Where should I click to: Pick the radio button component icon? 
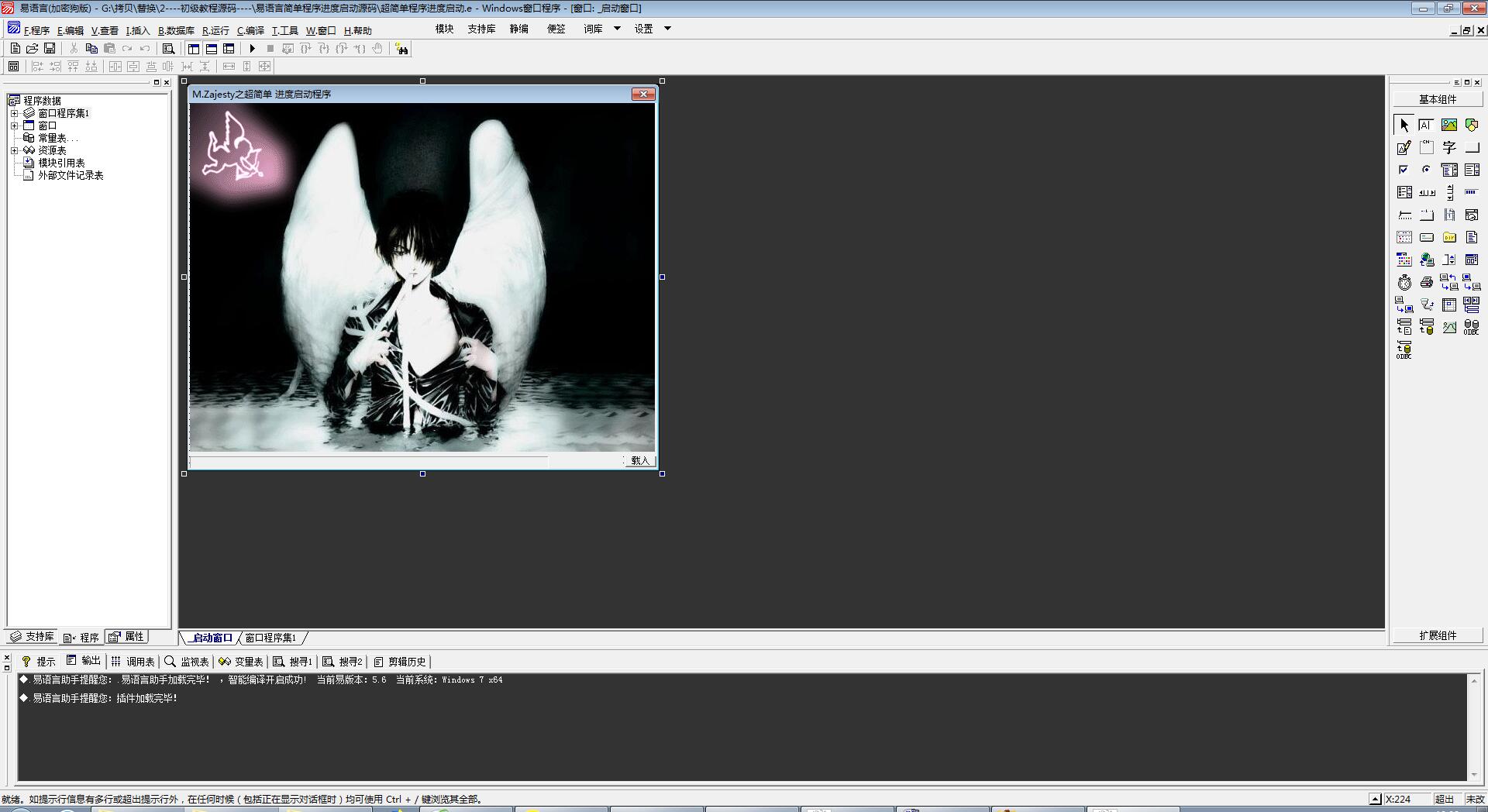(1427, 170)
